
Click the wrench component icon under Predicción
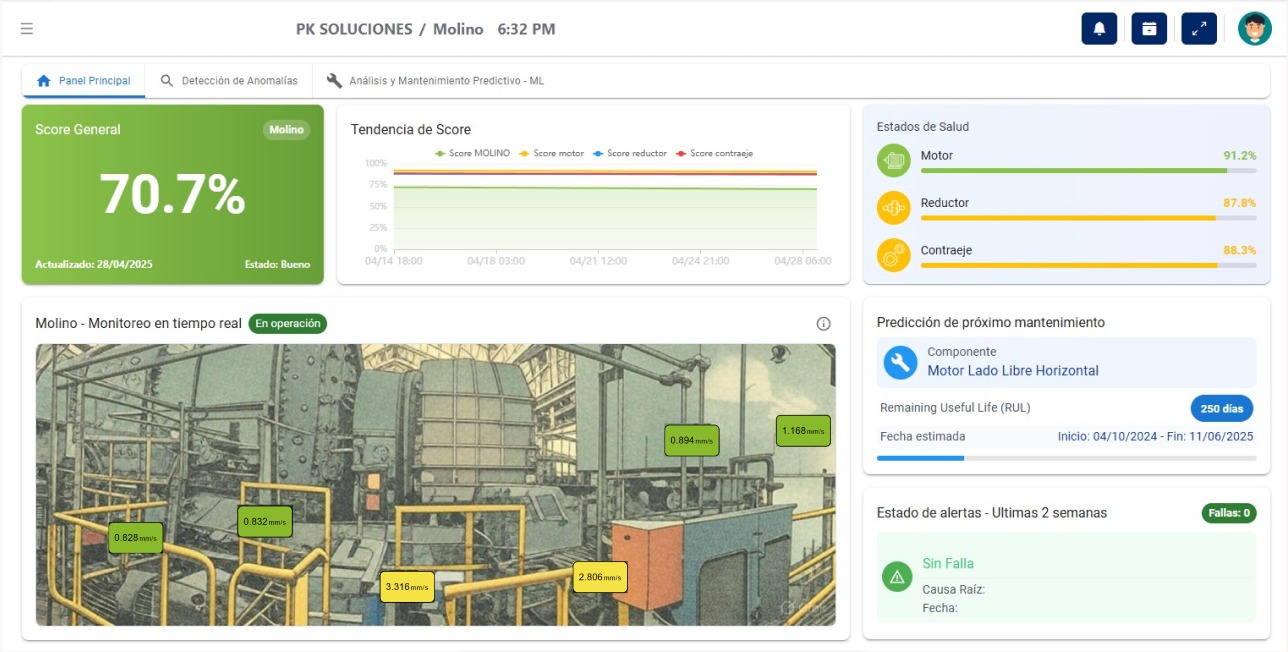coord(898,362)
